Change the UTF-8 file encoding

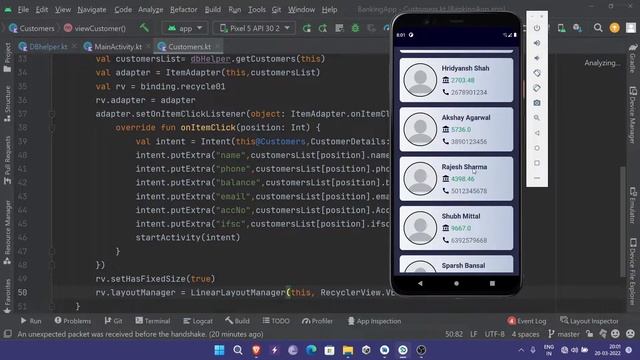tap(494, 334)
